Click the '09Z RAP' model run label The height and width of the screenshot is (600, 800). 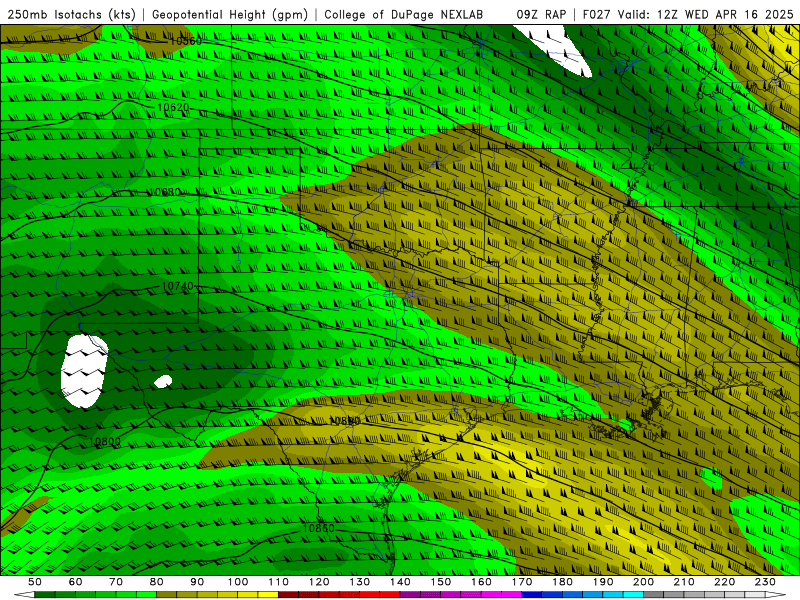[541, 14]
